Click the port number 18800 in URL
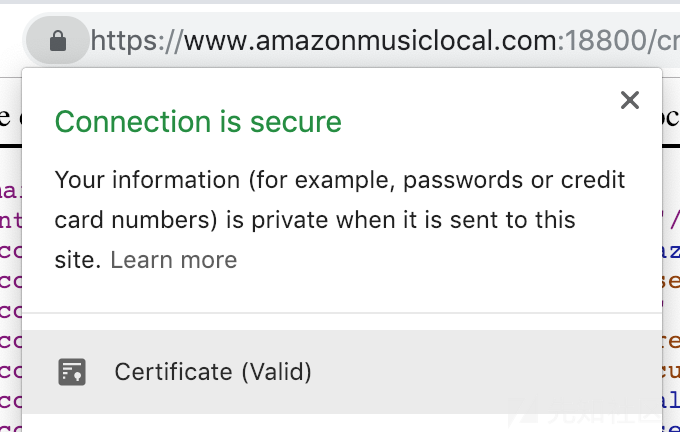Screen dimensions: 680x432 click(x=604, y=41)
